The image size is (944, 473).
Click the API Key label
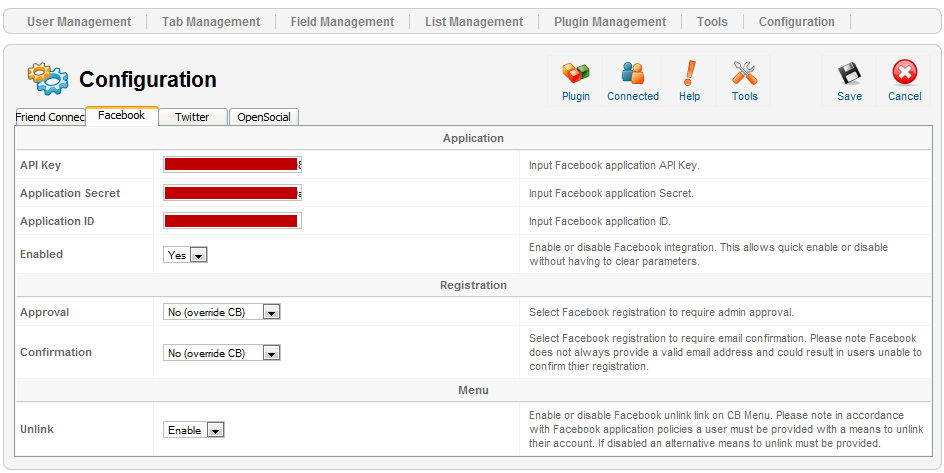[40, 165]
